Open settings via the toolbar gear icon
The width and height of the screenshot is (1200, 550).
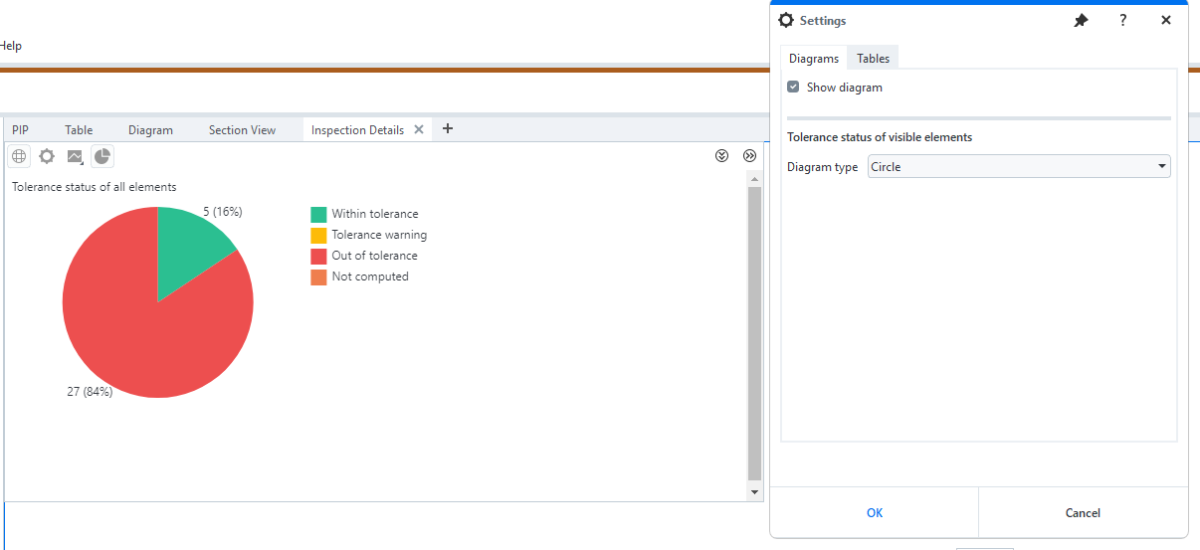(x=46, y=156)
